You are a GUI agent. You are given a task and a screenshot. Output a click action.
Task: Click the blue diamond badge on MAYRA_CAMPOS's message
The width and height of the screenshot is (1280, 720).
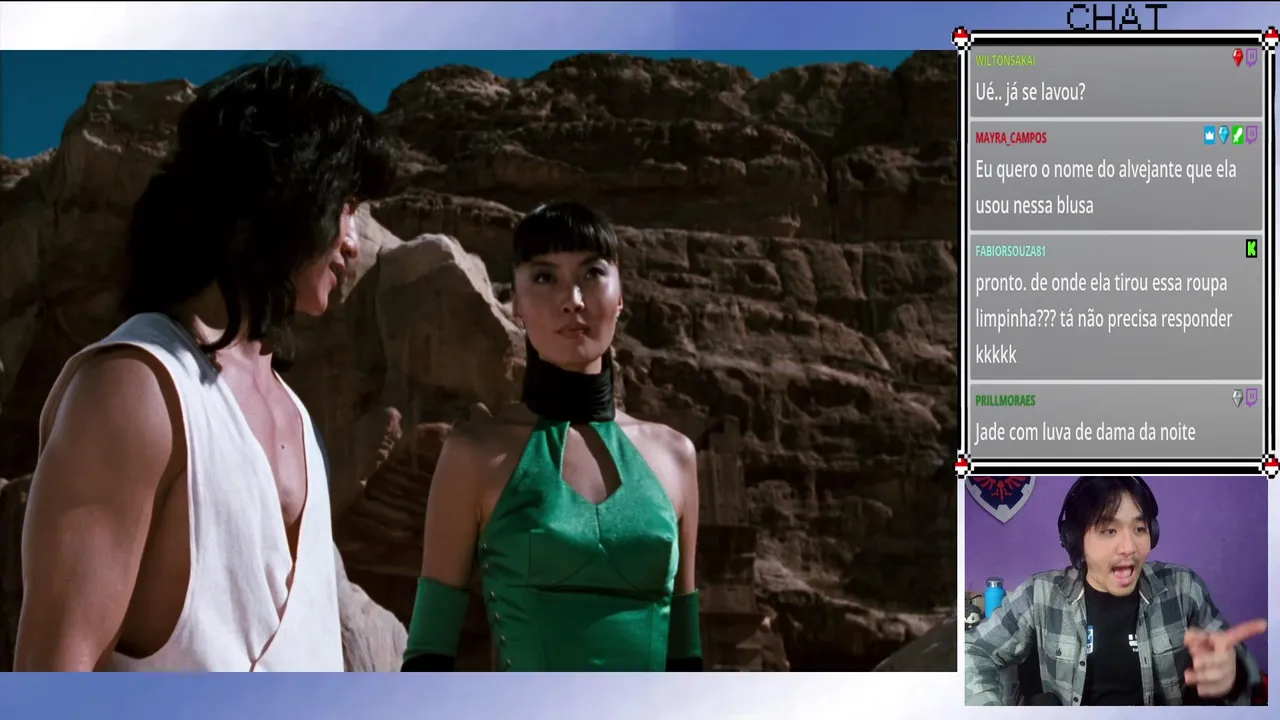(1223, 135)
